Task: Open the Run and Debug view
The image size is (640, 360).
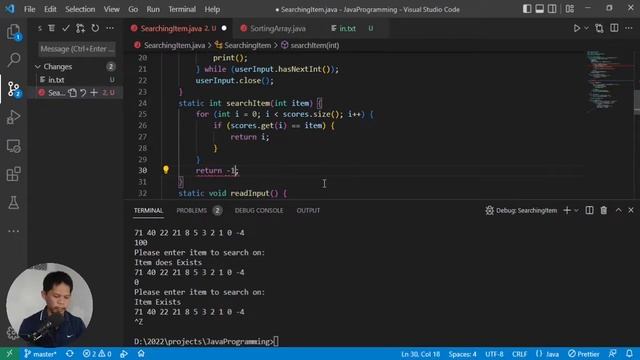Action: point(13,117)
